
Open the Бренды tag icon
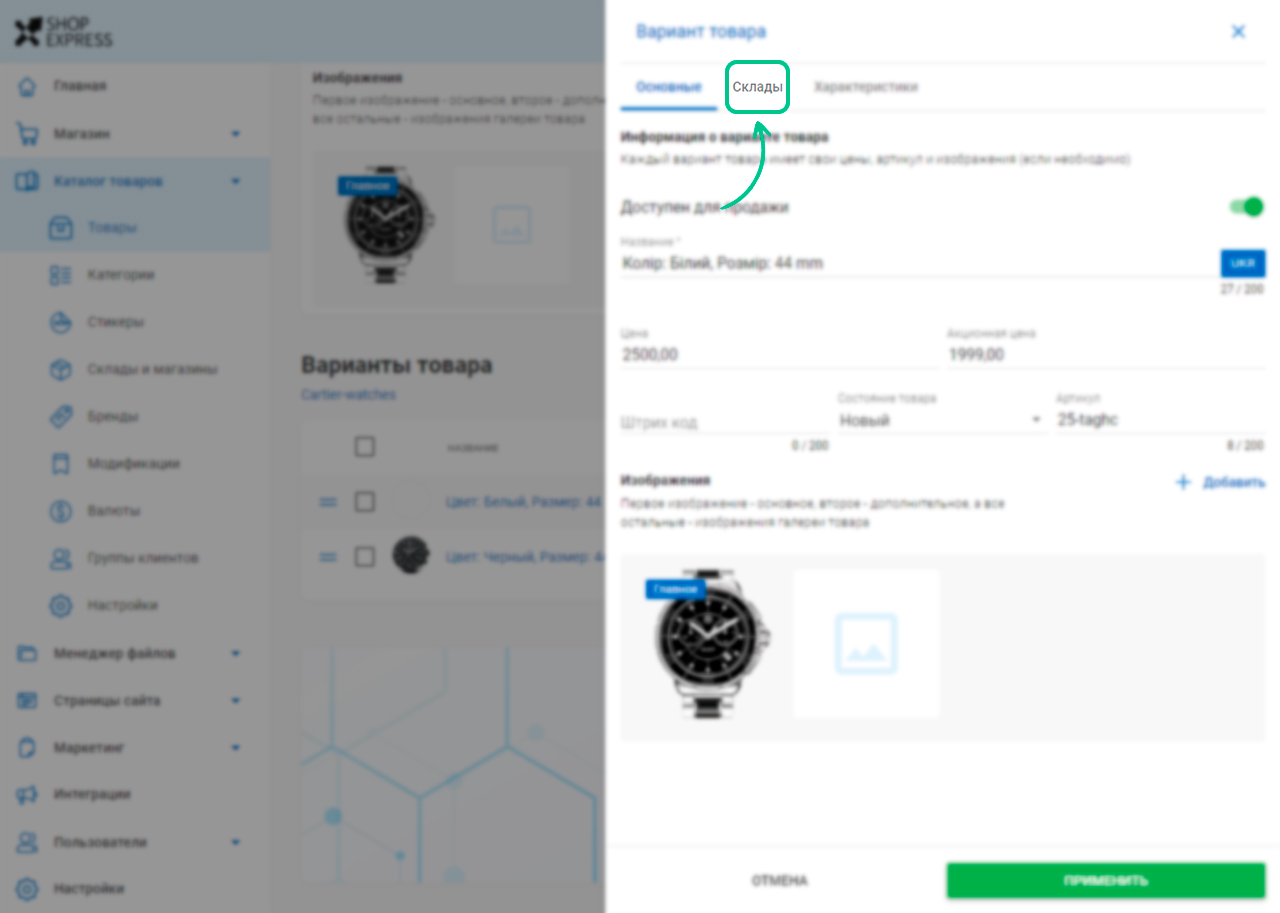click(61, 417)
